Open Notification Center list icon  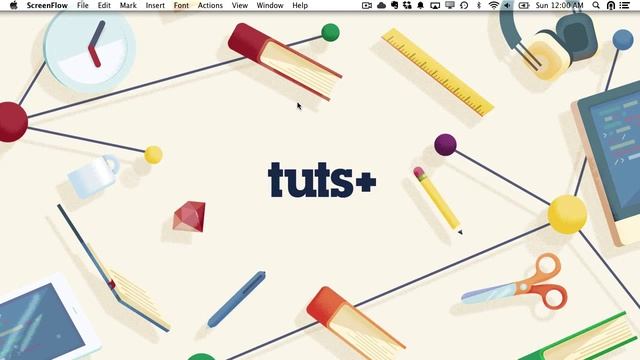624,5
